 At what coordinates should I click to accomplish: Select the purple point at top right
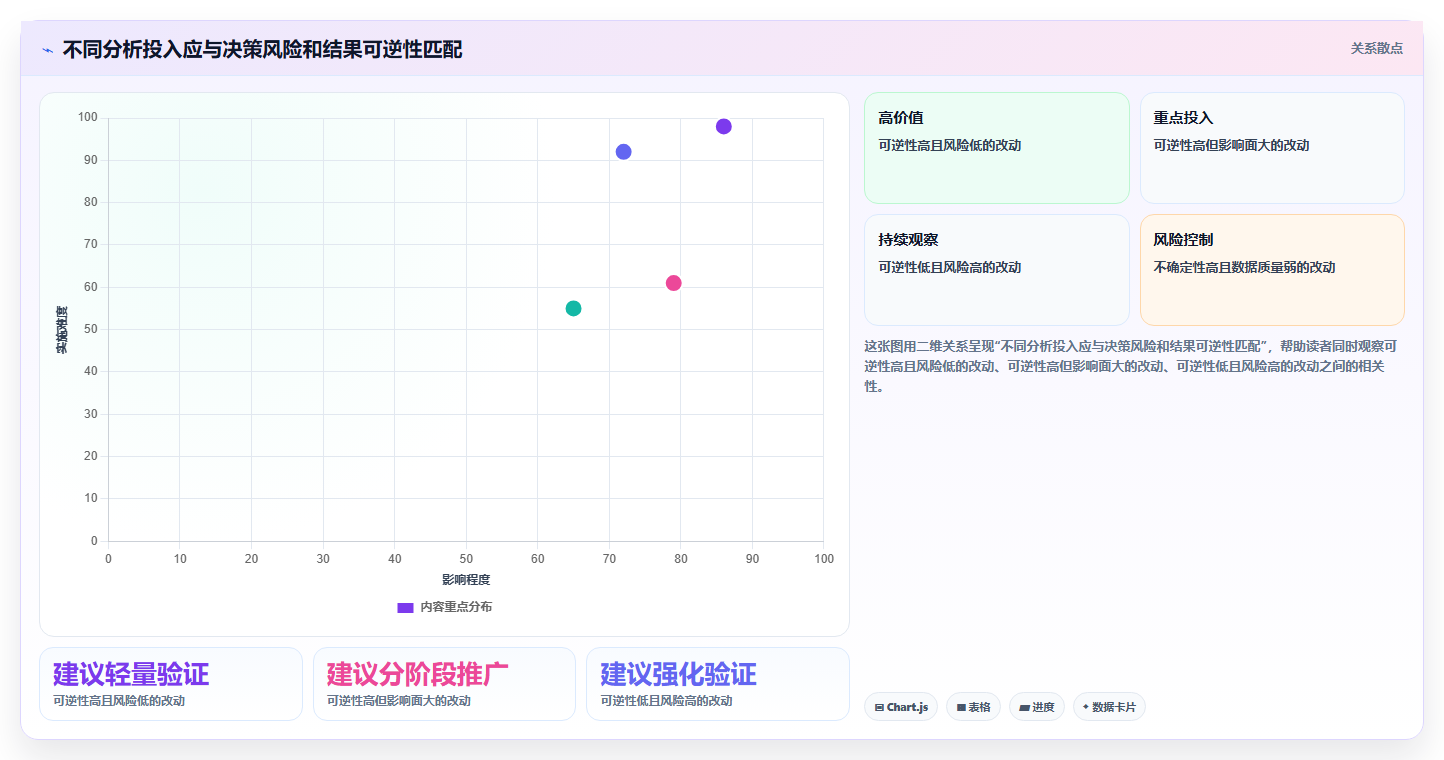(x=724, y=126)
